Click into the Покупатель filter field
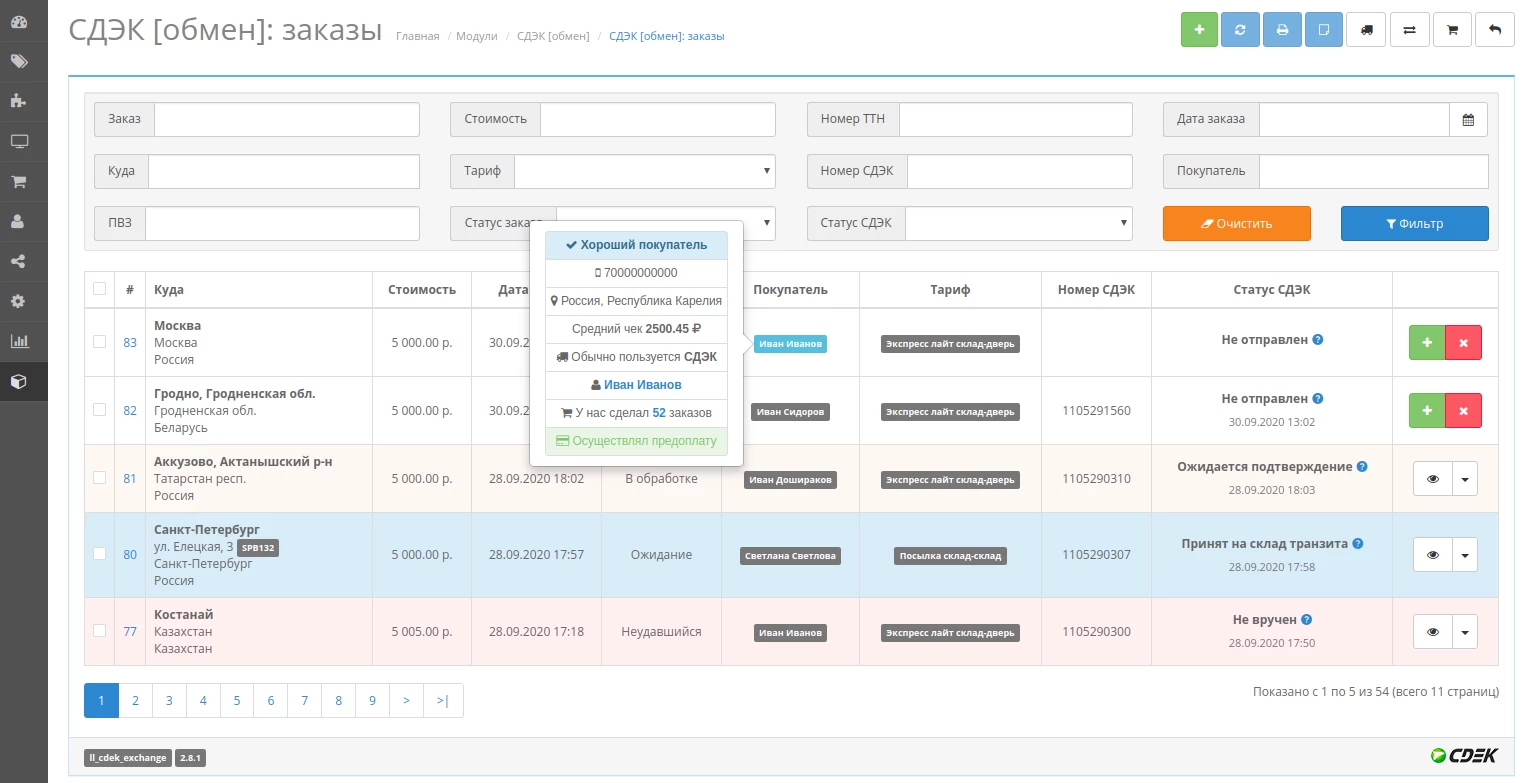1521x783 pixels. tap(1374, 171)
